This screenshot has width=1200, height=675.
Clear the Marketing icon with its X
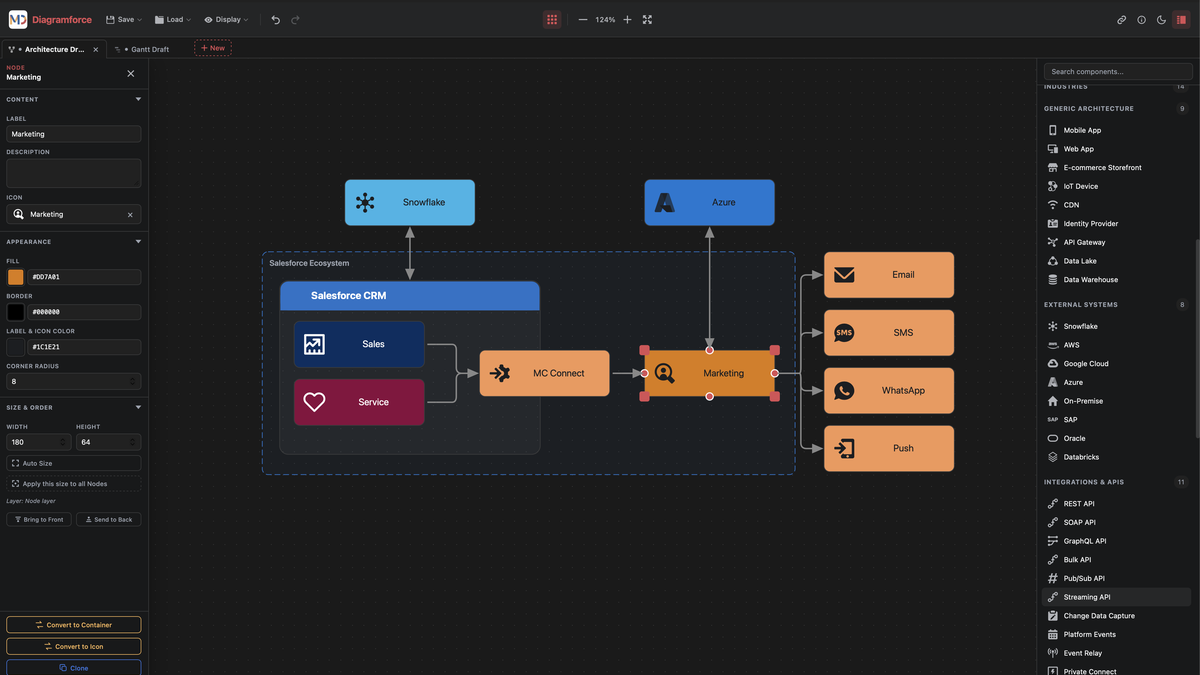[x=130, y=214]
